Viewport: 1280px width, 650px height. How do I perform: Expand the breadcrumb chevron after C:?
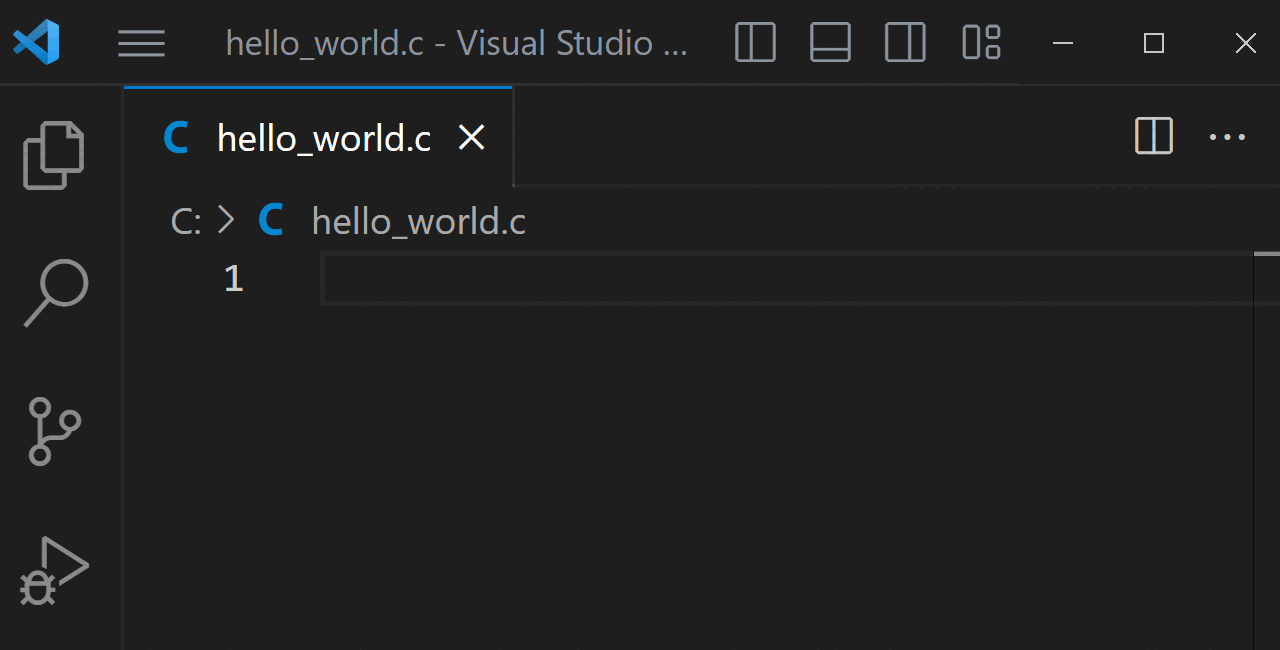click(x=226, y=220)
